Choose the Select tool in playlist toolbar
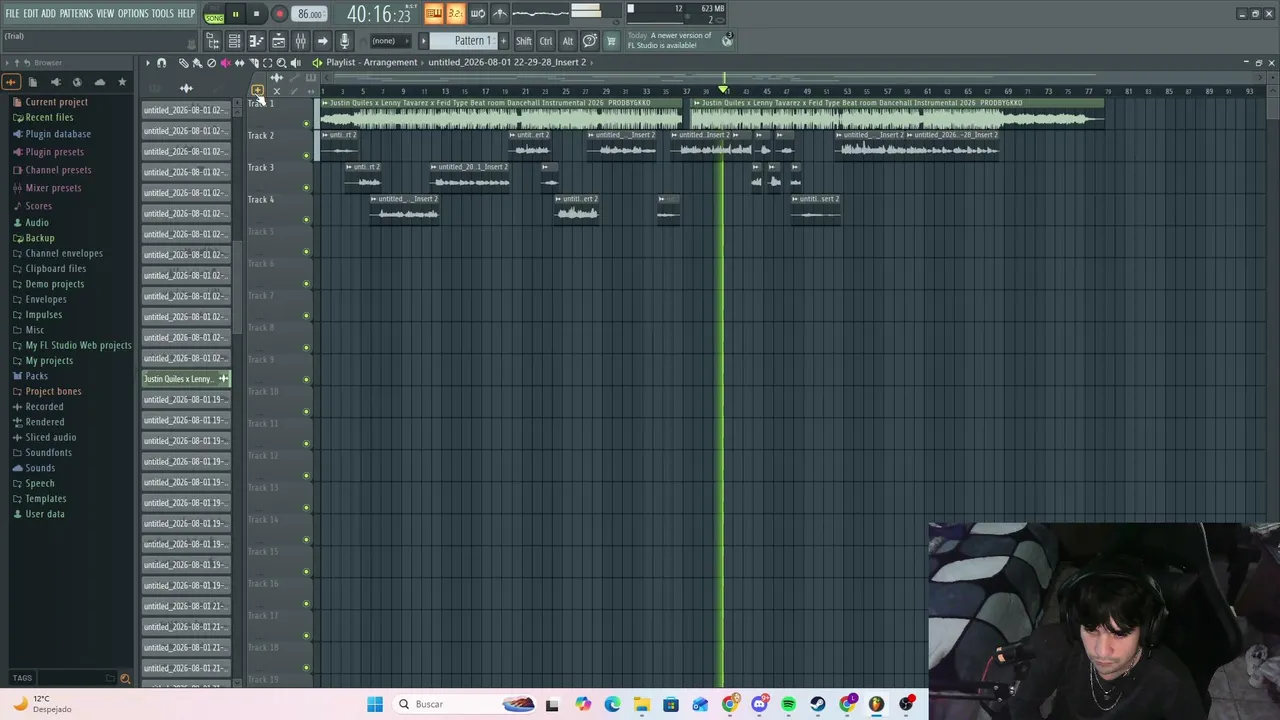1280x720 pixels. (x=267, y=63)
